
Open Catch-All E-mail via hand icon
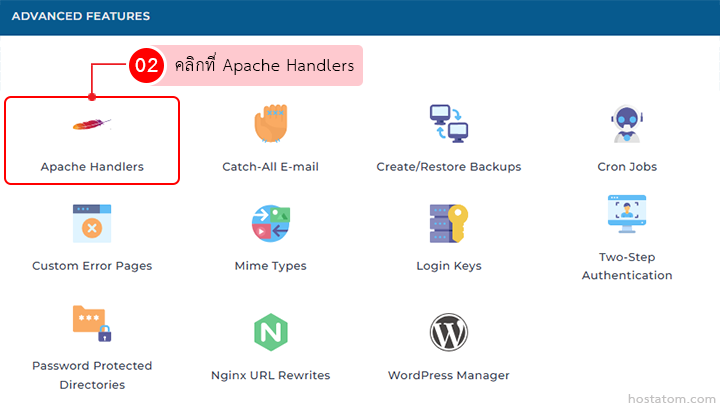[270, 125]
